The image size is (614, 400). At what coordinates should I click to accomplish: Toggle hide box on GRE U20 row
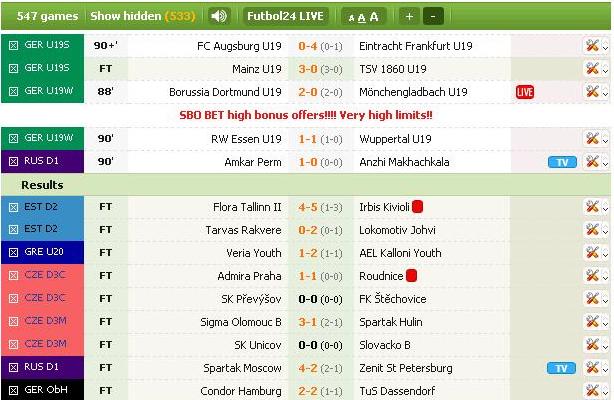pos(13,252)
